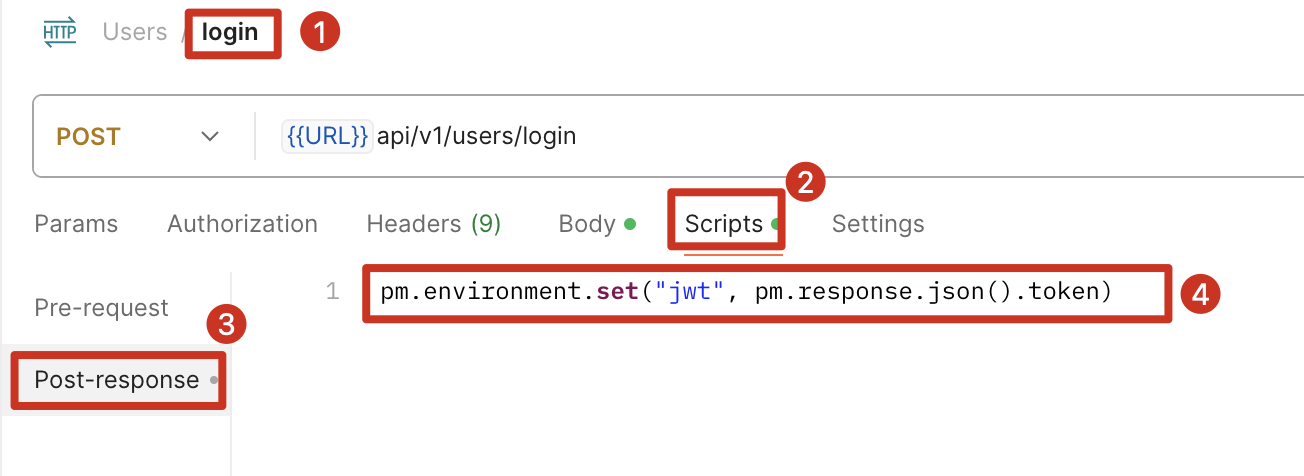Open the Params tab

coord(76,224)
